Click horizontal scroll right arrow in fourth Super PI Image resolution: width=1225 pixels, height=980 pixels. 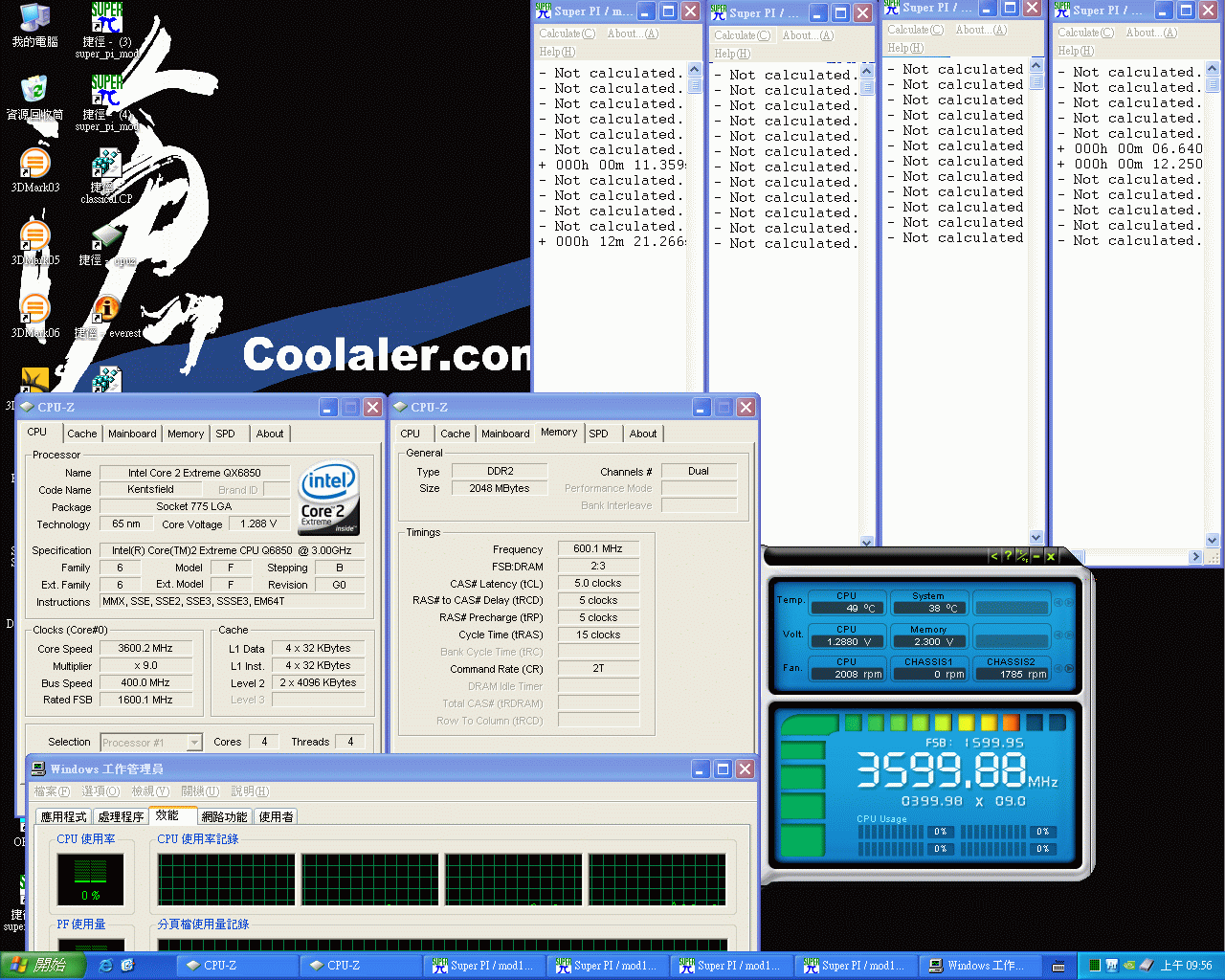pos(1195,556)
